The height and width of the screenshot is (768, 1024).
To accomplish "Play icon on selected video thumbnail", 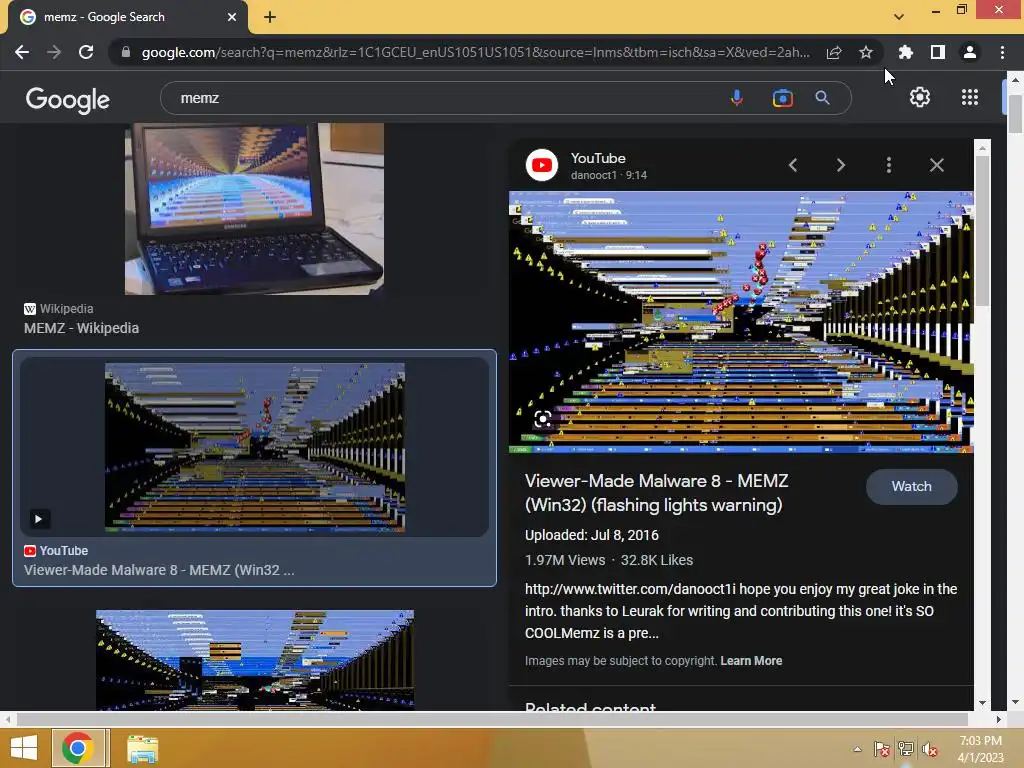I will [39, 519].
